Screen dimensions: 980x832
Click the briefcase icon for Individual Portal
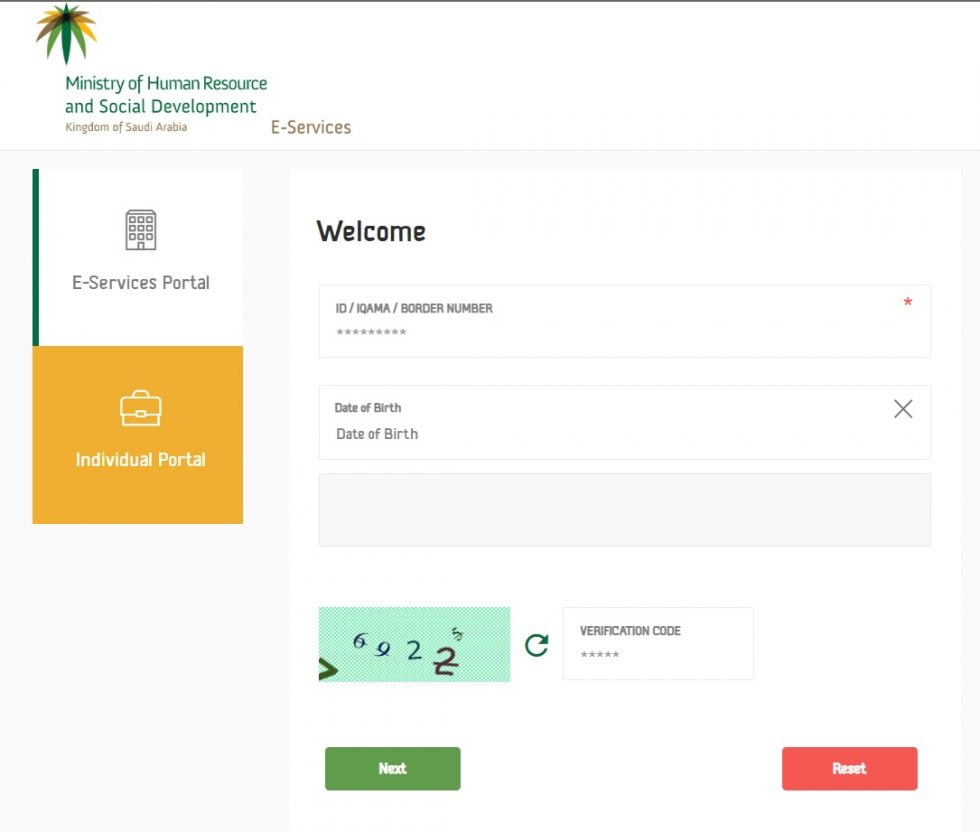click(140, 408)
